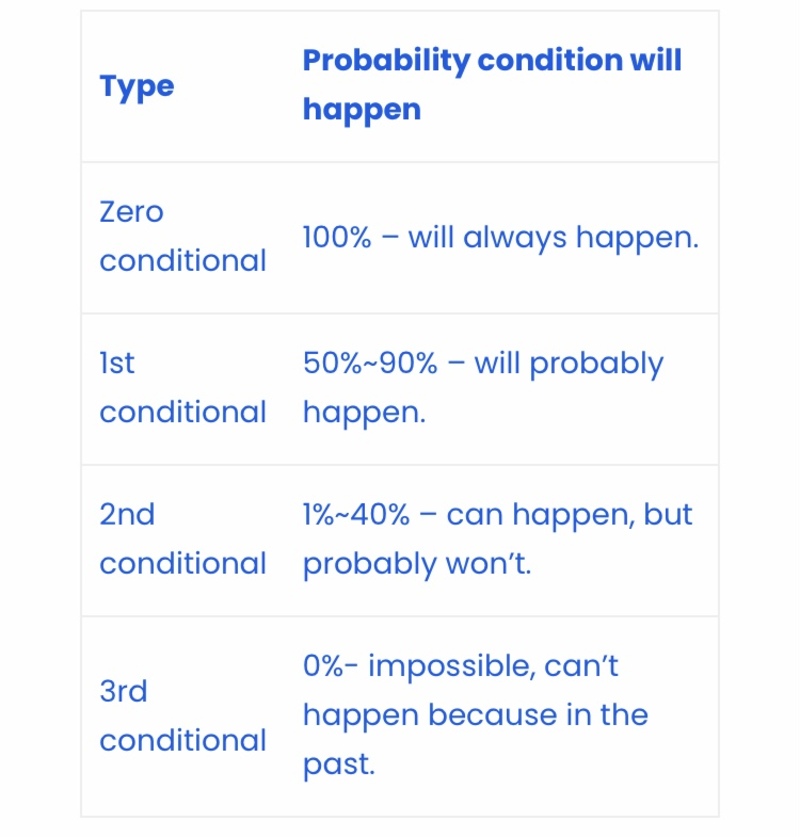Select the "1%~40% – can happen" cell
800x837 pixels.
pos(497,539)
